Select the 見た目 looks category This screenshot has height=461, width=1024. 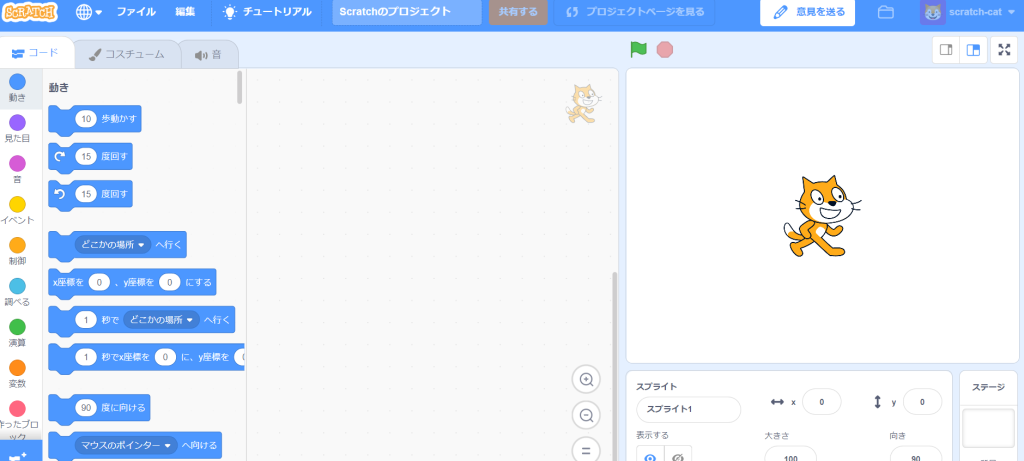[x=18, y=129]
